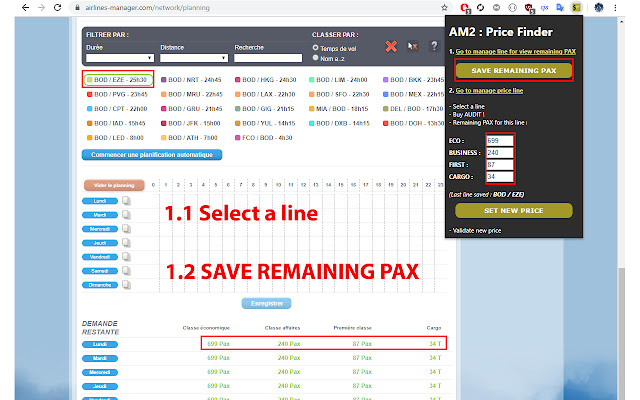The height and width of the screenshot is (400, 640).
Task: Go forward in browser history
Action: click(41, 7)
